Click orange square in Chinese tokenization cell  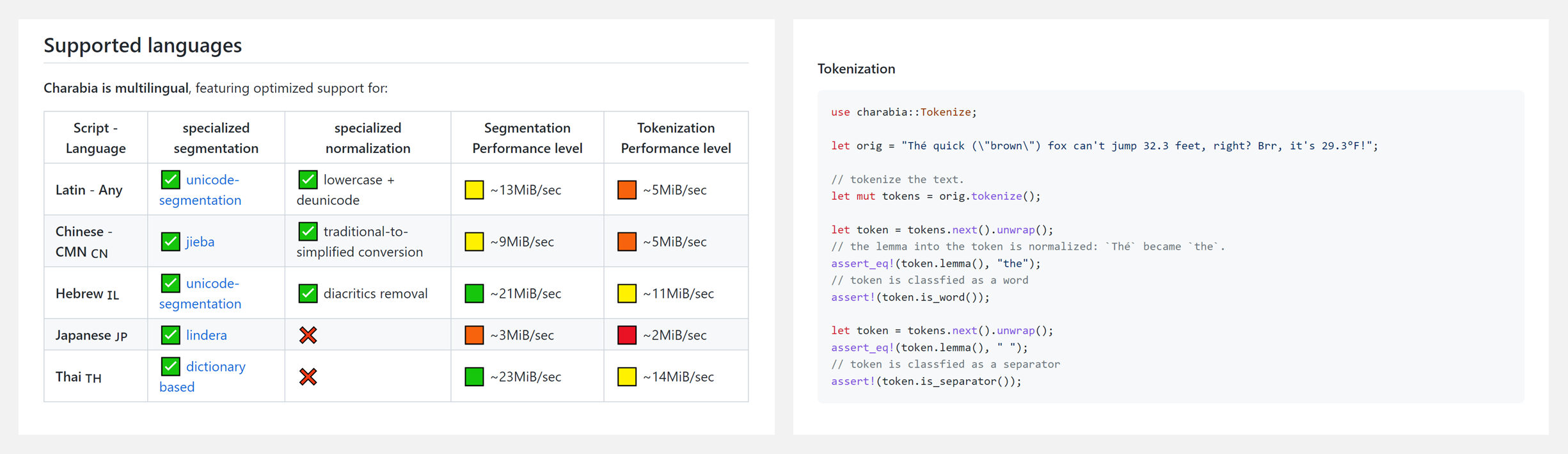tap(627, 241)
